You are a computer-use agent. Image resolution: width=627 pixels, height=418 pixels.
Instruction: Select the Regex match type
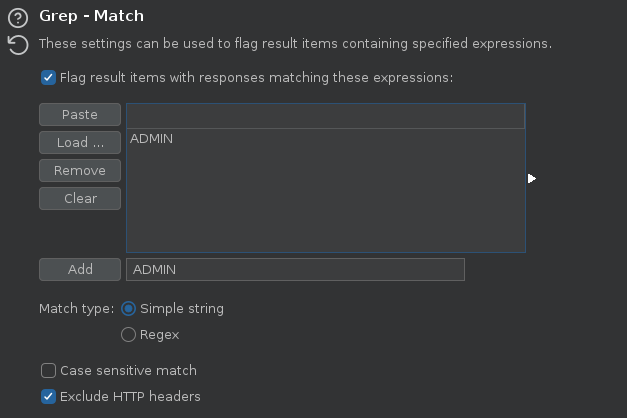128,334
